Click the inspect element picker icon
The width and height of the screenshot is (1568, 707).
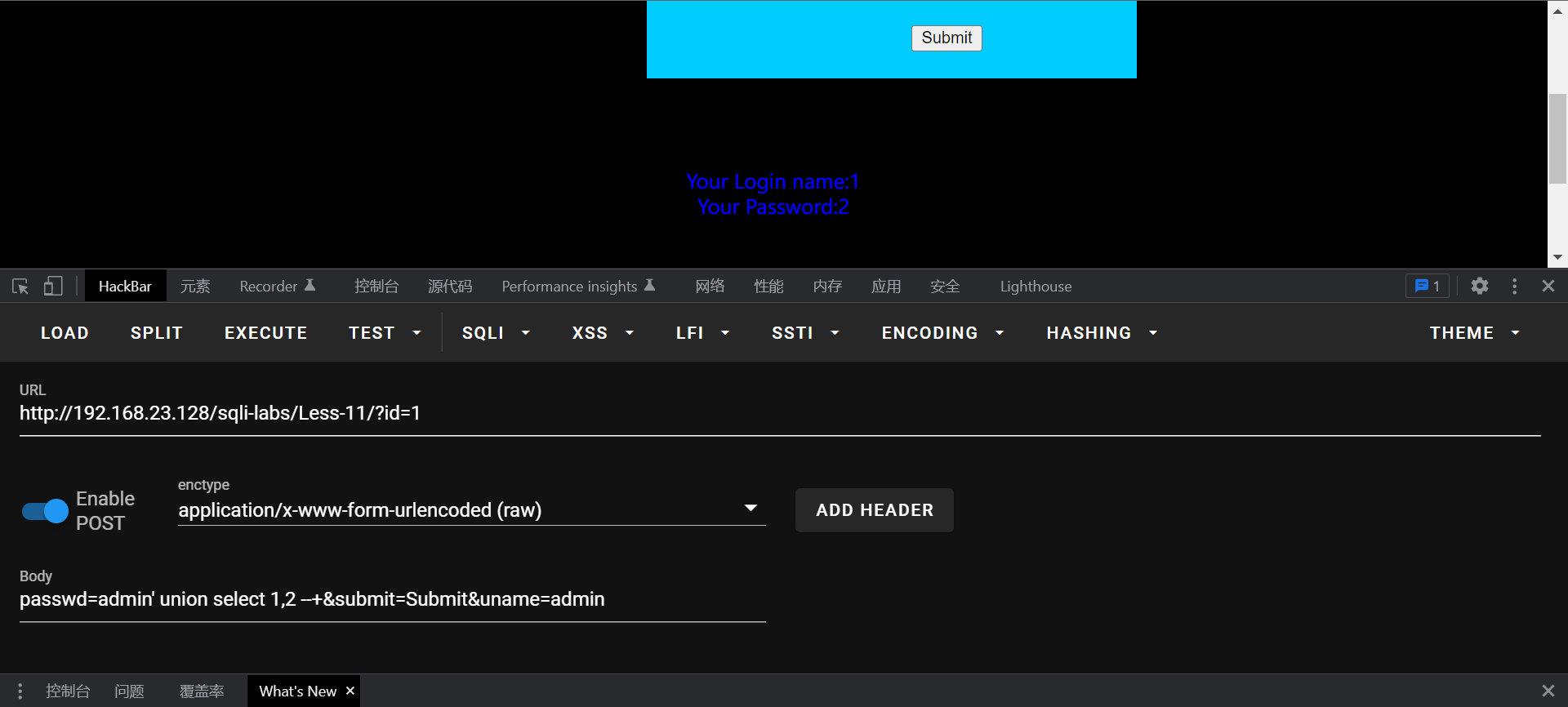pyautogui.click(x=20, y=287)
